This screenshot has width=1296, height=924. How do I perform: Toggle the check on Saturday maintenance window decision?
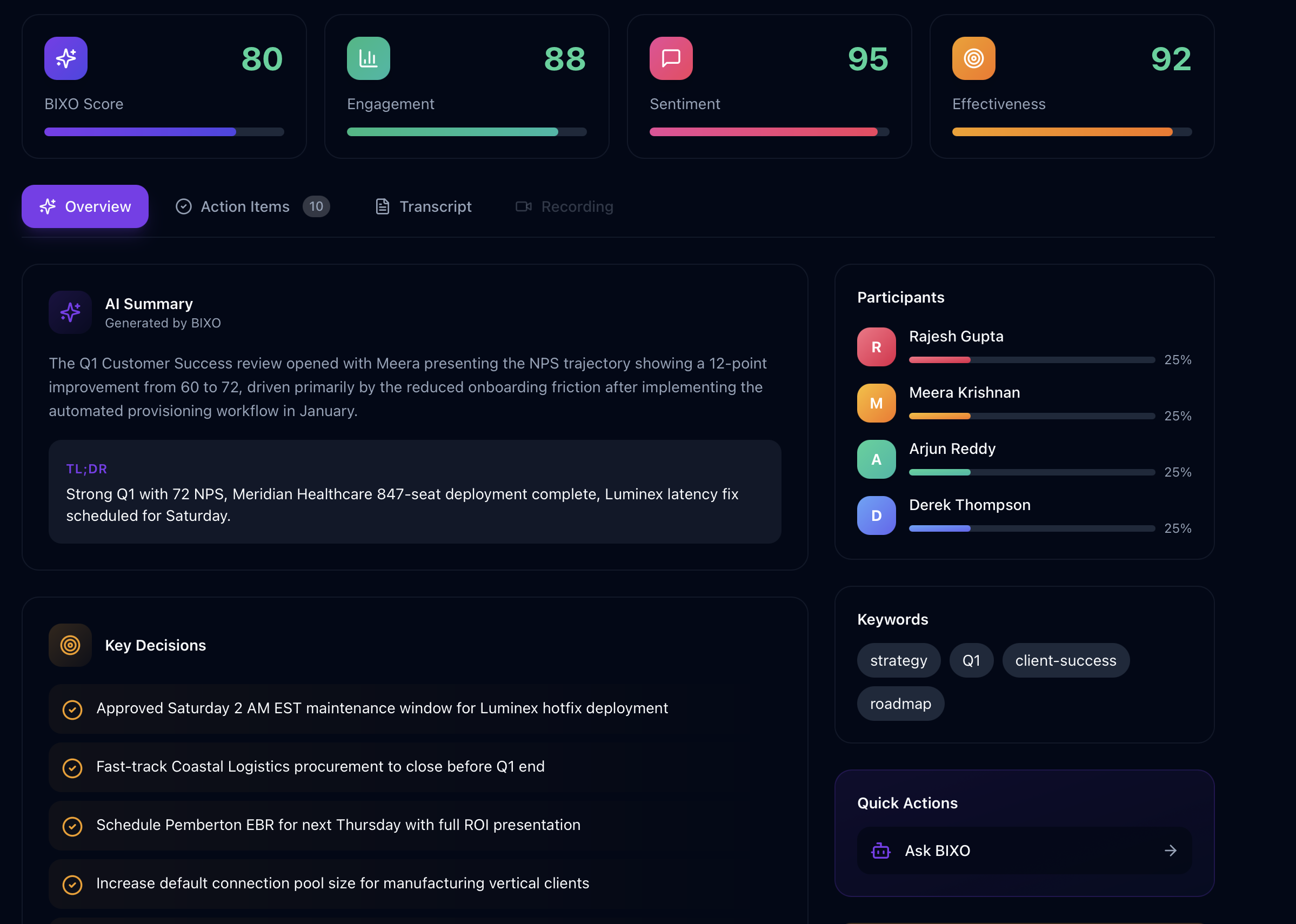(x=72, y=709)
